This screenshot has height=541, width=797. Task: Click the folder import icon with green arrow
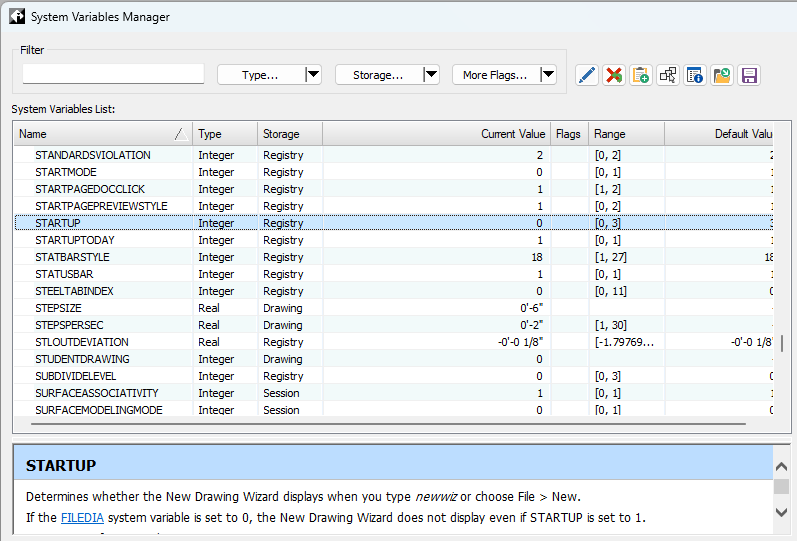[722, 75]
